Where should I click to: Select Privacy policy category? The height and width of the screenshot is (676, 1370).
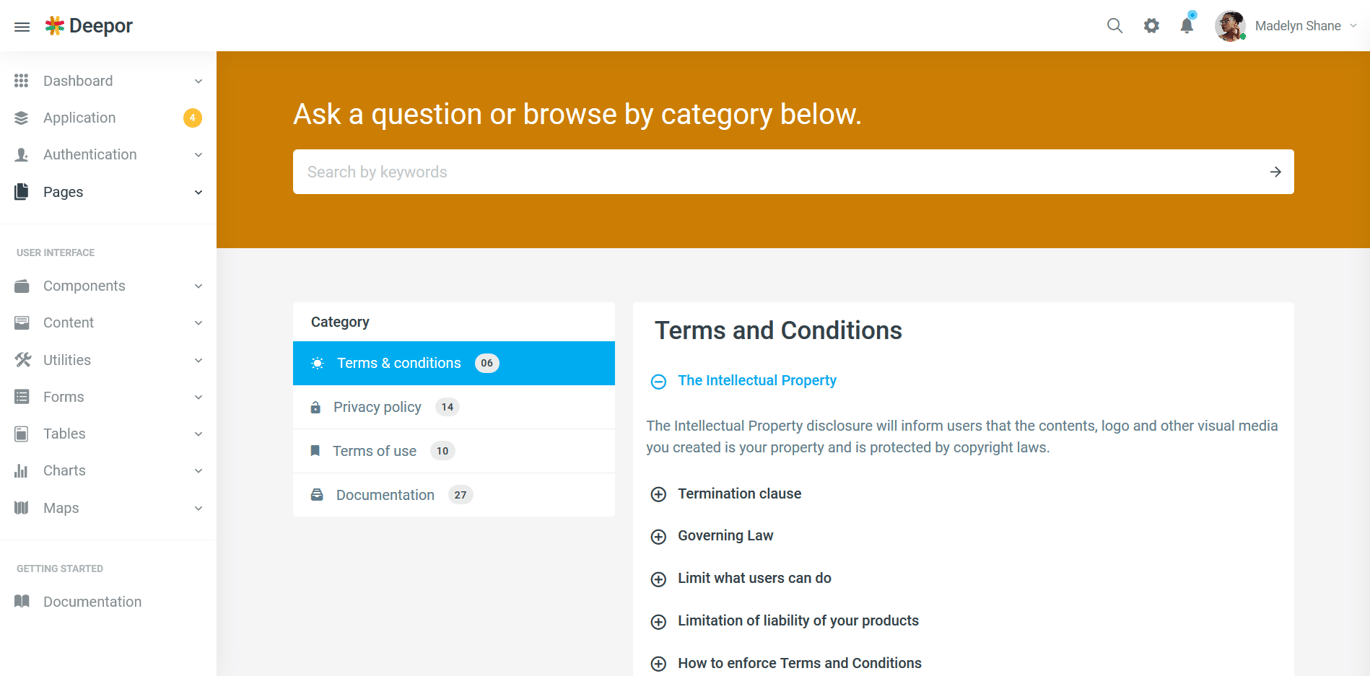coord(454,407)
